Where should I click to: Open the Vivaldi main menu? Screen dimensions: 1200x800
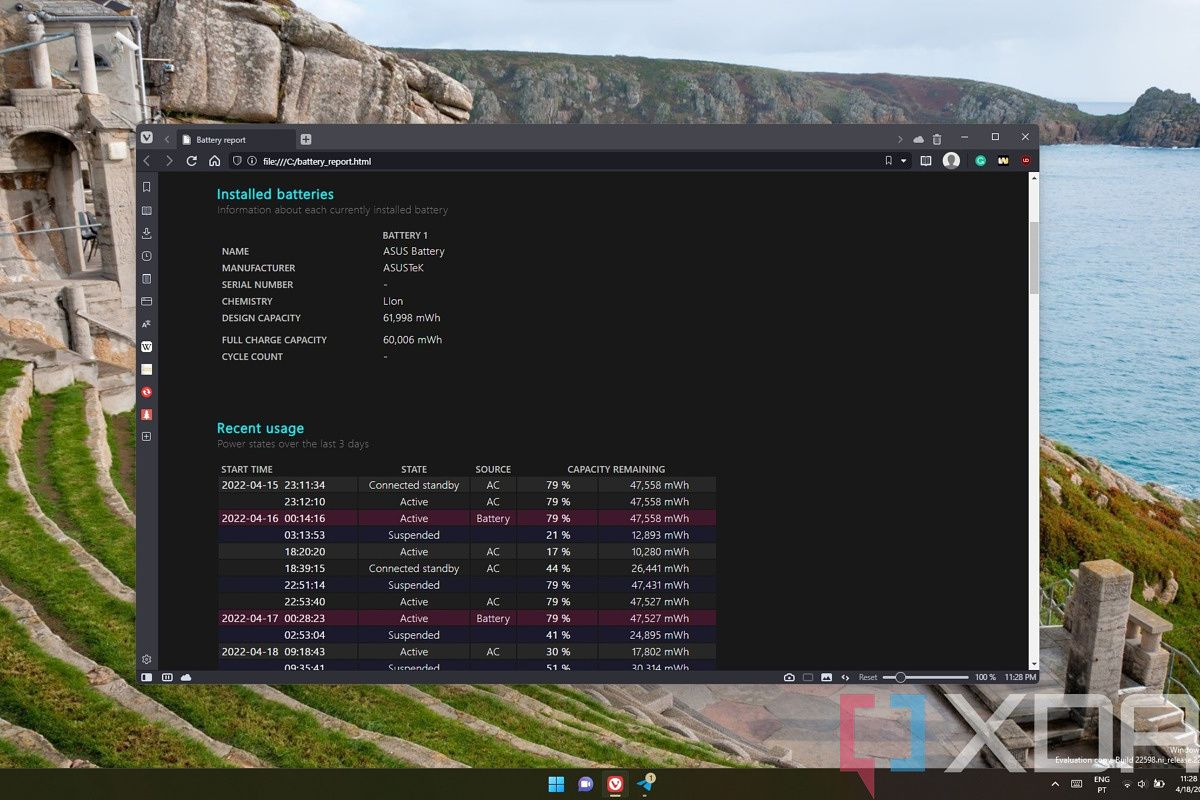(x=147, y=138)
